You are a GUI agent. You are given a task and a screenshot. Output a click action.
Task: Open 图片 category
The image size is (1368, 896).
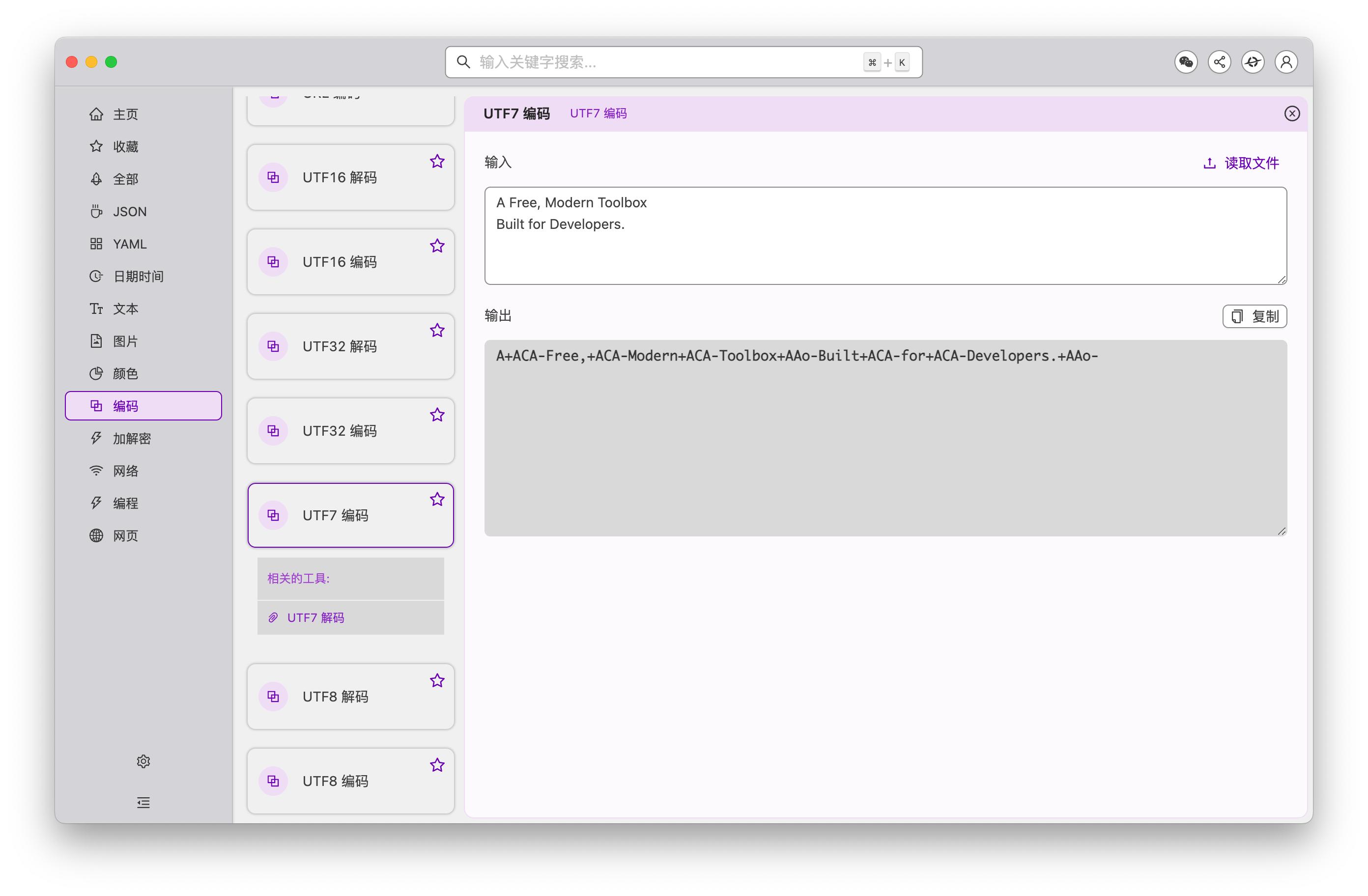143,341
